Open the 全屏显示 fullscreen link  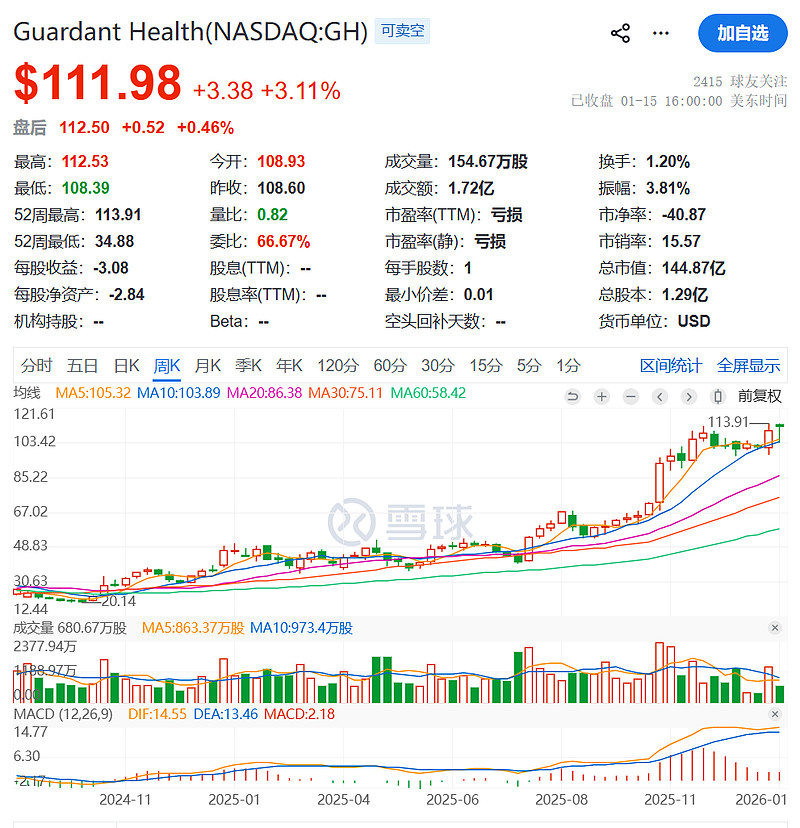coord(748,365)
